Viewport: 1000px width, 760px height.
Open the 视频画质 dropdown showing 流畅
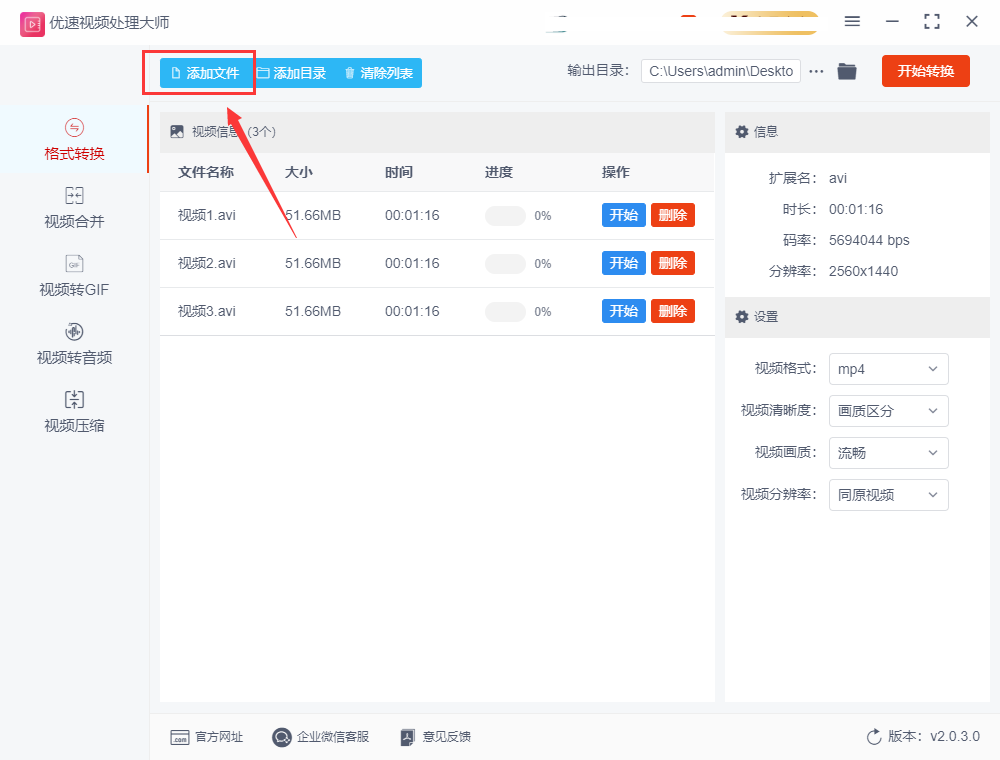pyautogui.click(x=888, y=453)
